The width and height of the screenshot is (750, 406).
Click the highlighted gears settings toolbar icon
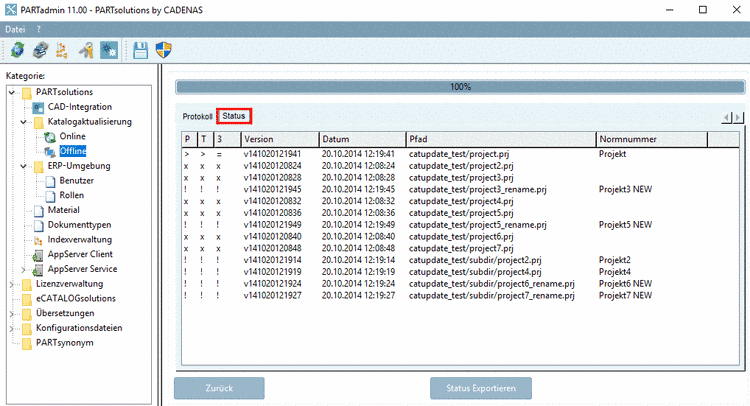pos(109,50)
